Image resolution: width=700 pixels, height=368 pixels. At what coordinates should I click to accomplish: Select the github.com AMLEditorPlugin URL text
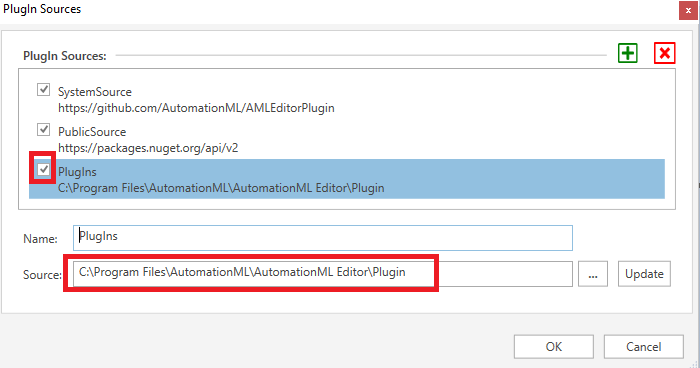pyautogui.click(x=196, y=108)
